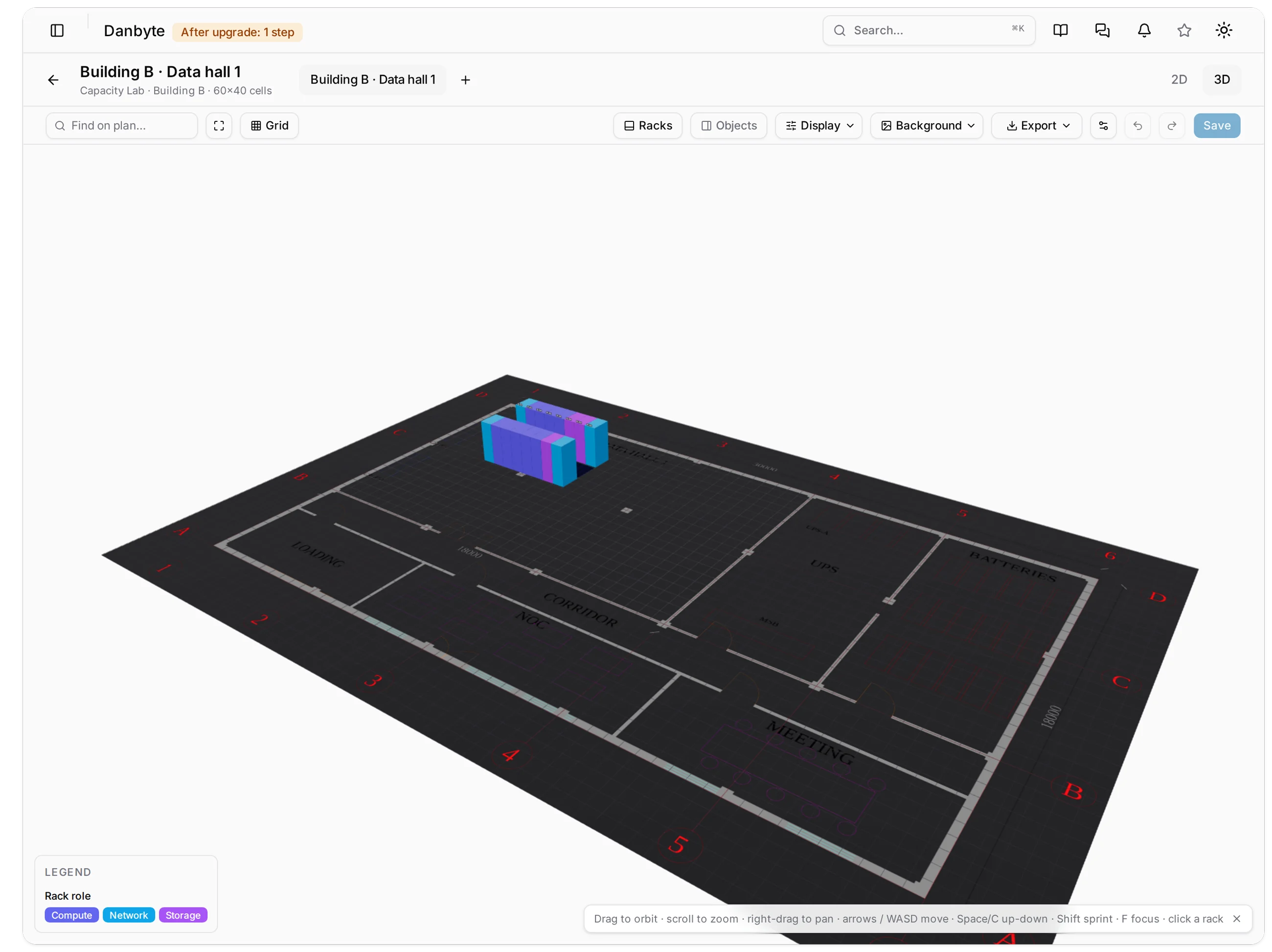This screenshot has width=1272, height=952.
Task: Toggle the Grid overlay
Action: [269, 125]
